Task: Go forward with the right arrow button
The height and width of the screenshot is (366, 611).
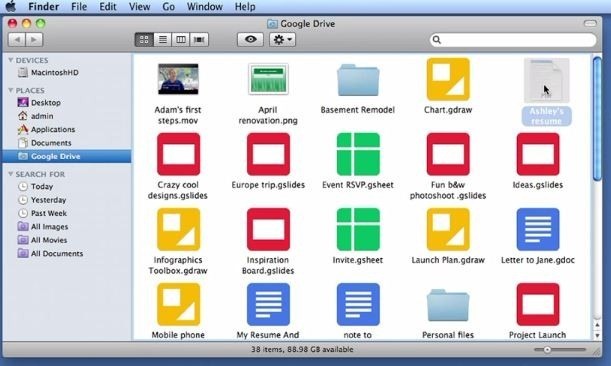Action: tap(34, 39)
